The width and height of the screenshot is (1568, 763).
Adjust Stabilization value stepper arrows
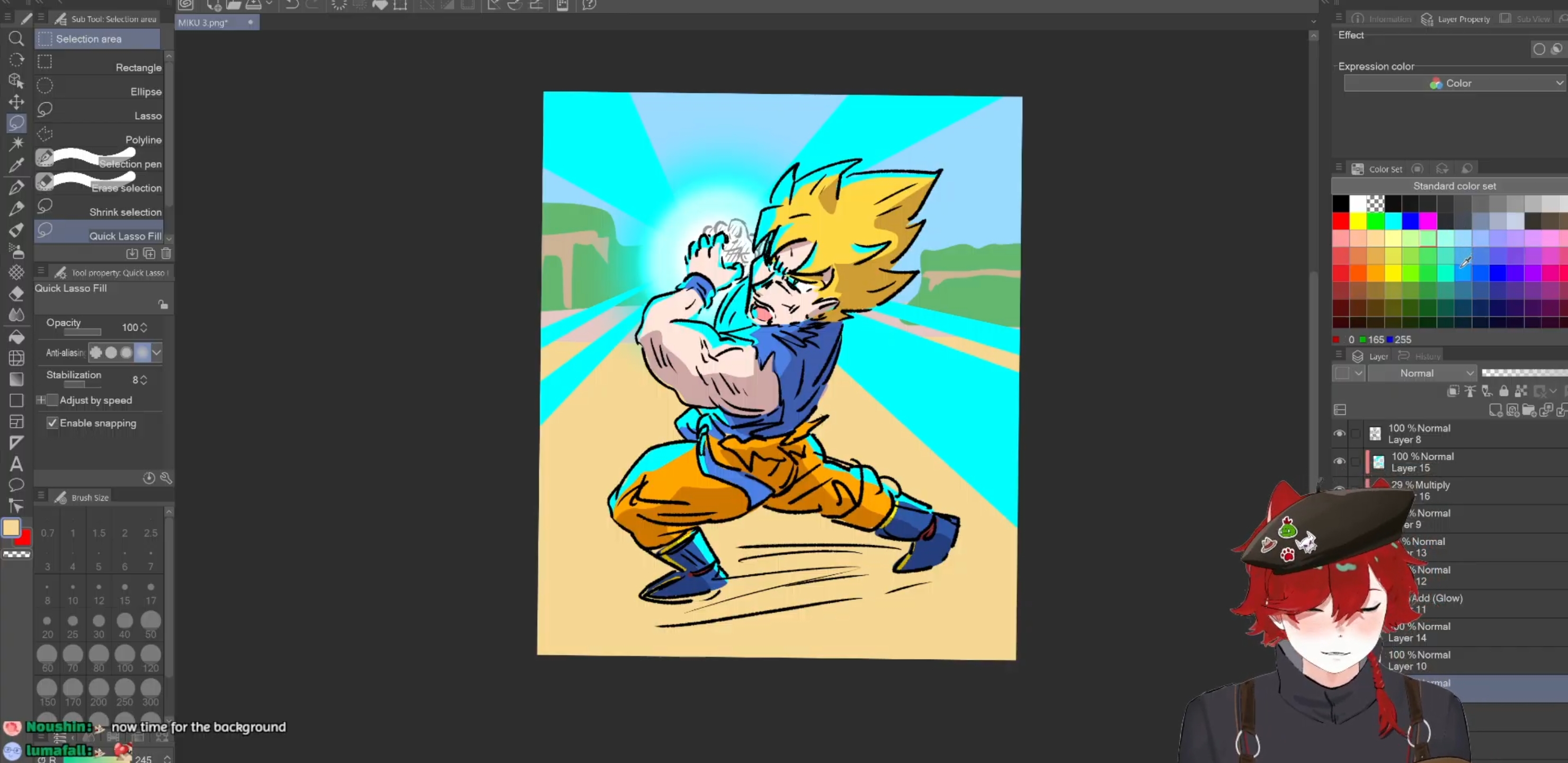click(x=144, y=380)
